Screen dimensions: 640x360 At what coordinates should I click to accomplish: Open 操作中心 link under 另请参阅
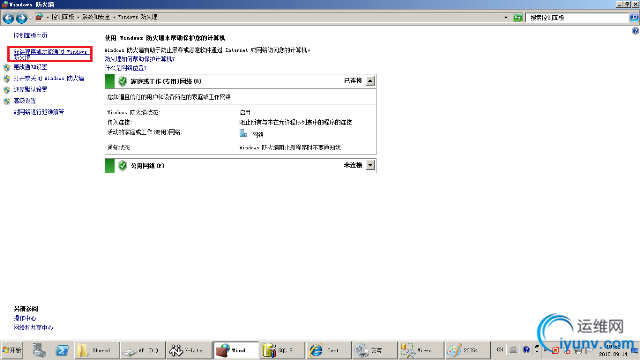[x=25, y=318]
